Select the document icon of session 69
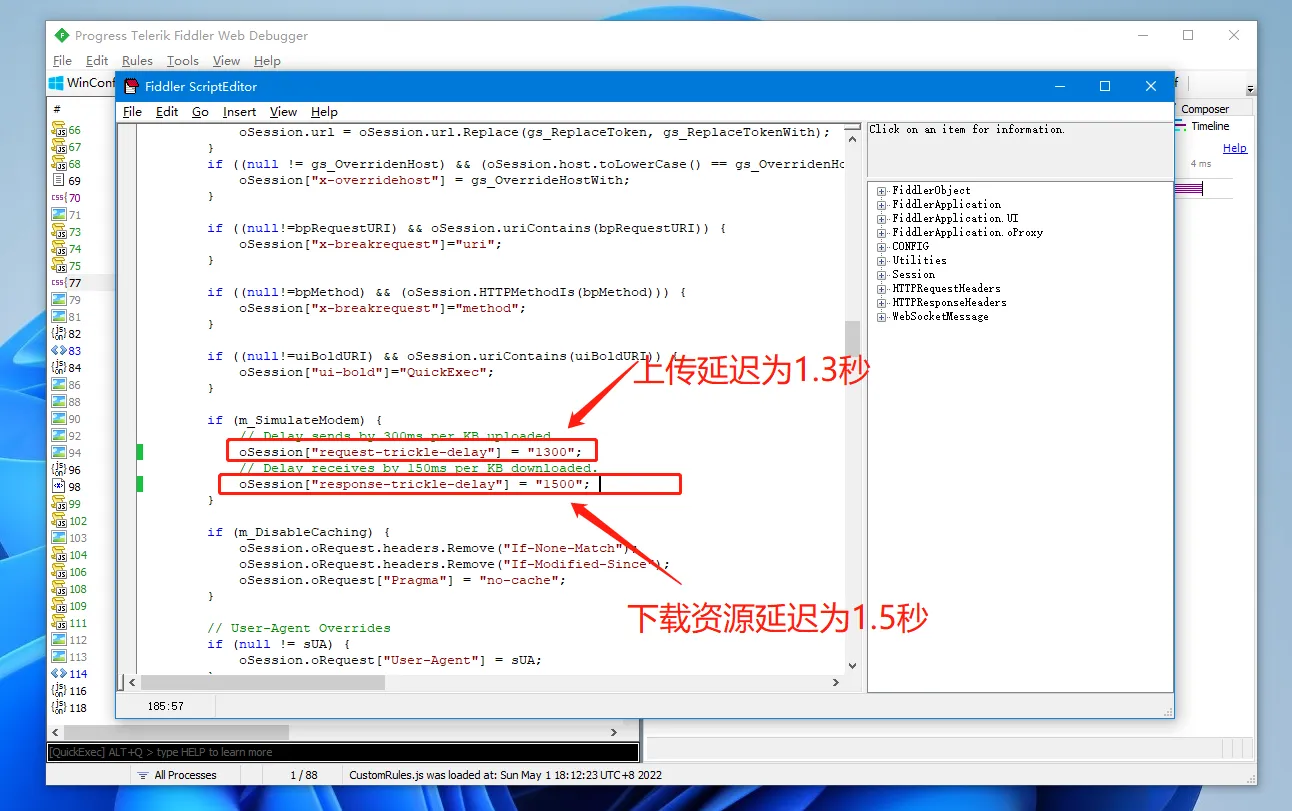The image size is (1292, 811). (x=58, y=181)
